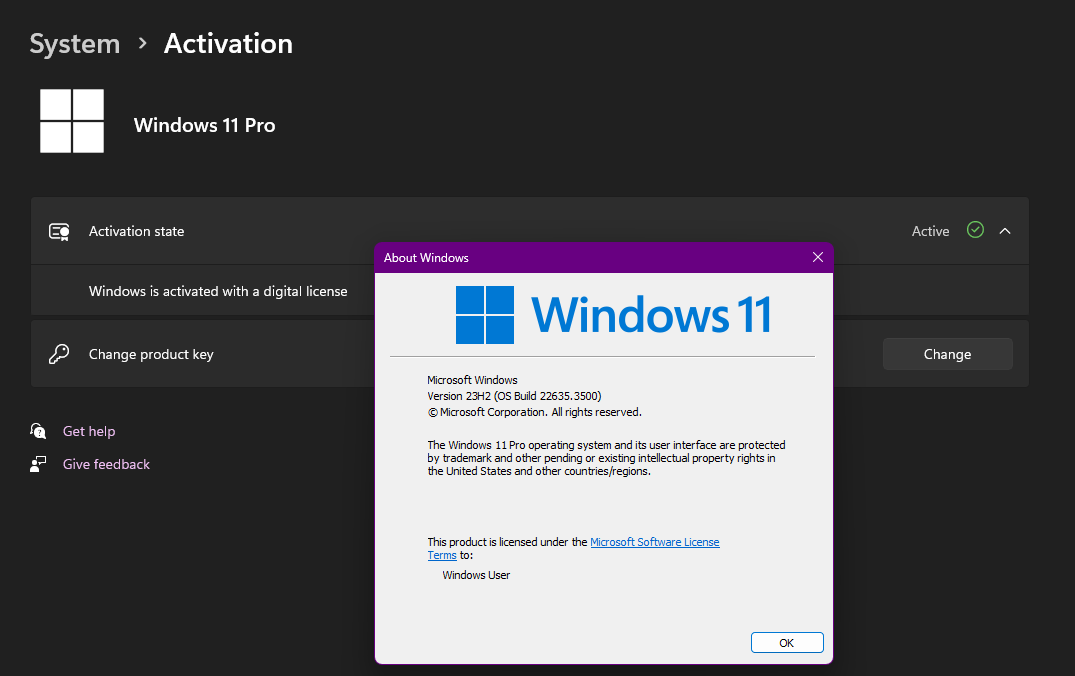Collapse the Activation state section chevron
This screenshot has height=676, width=1075.
click(x=1005, y=231)
